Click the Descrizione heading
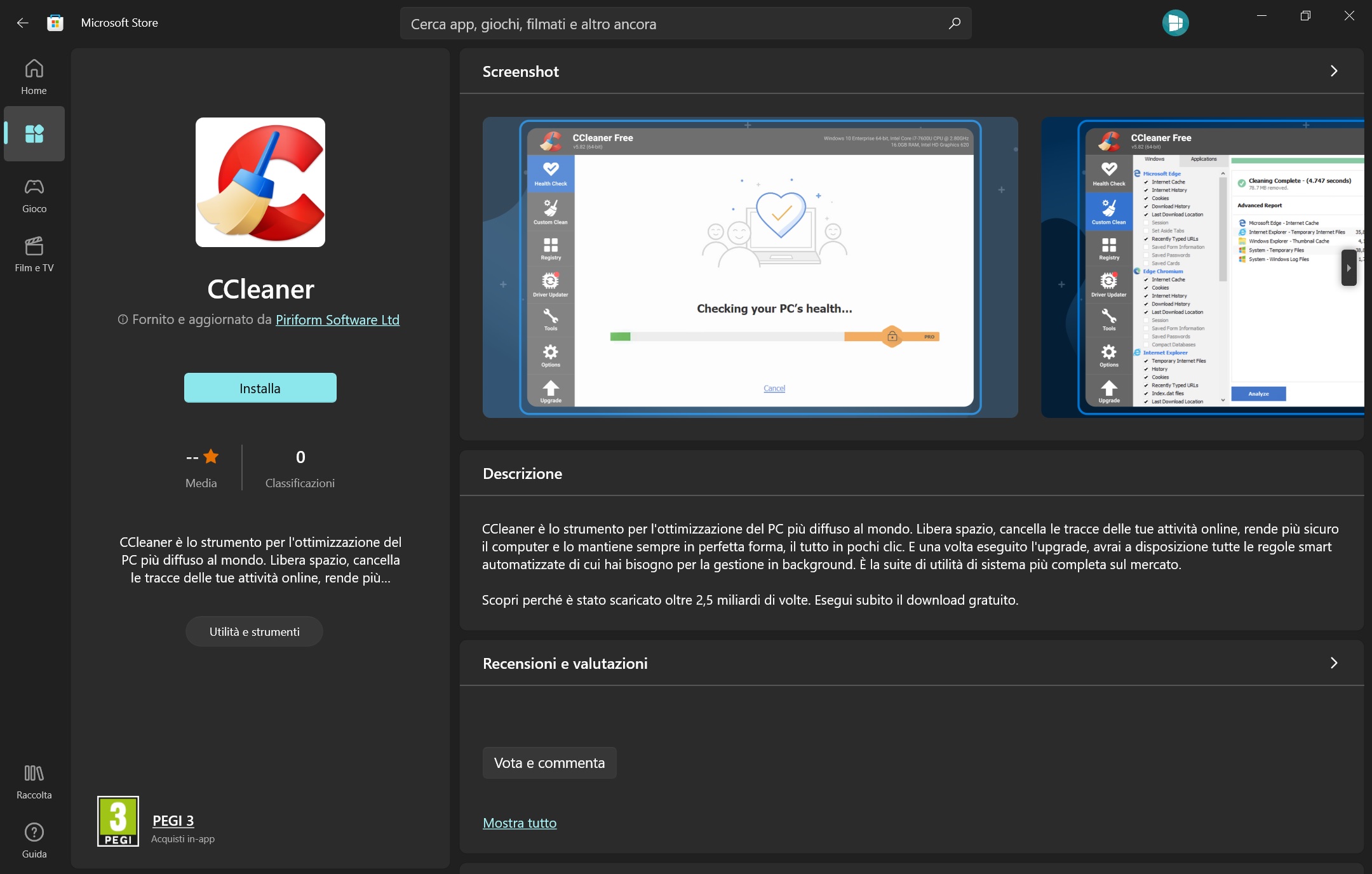The height and width of the screenshot is (874, 1372). pos(522,474)
